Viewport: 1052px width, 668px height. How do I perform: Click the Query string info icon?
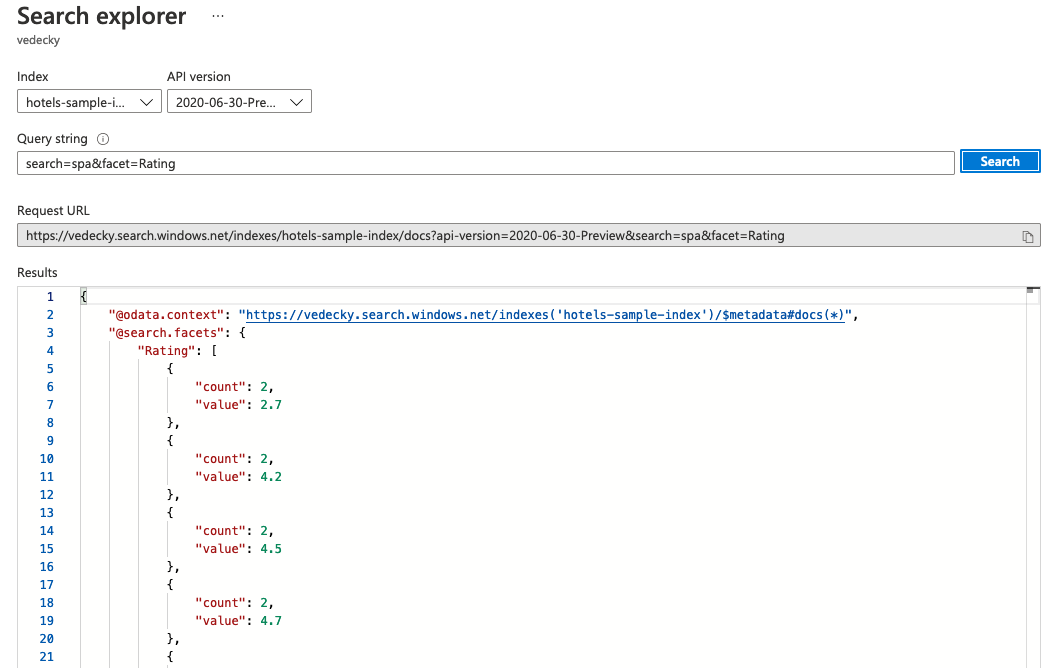(x=103, y=139)
